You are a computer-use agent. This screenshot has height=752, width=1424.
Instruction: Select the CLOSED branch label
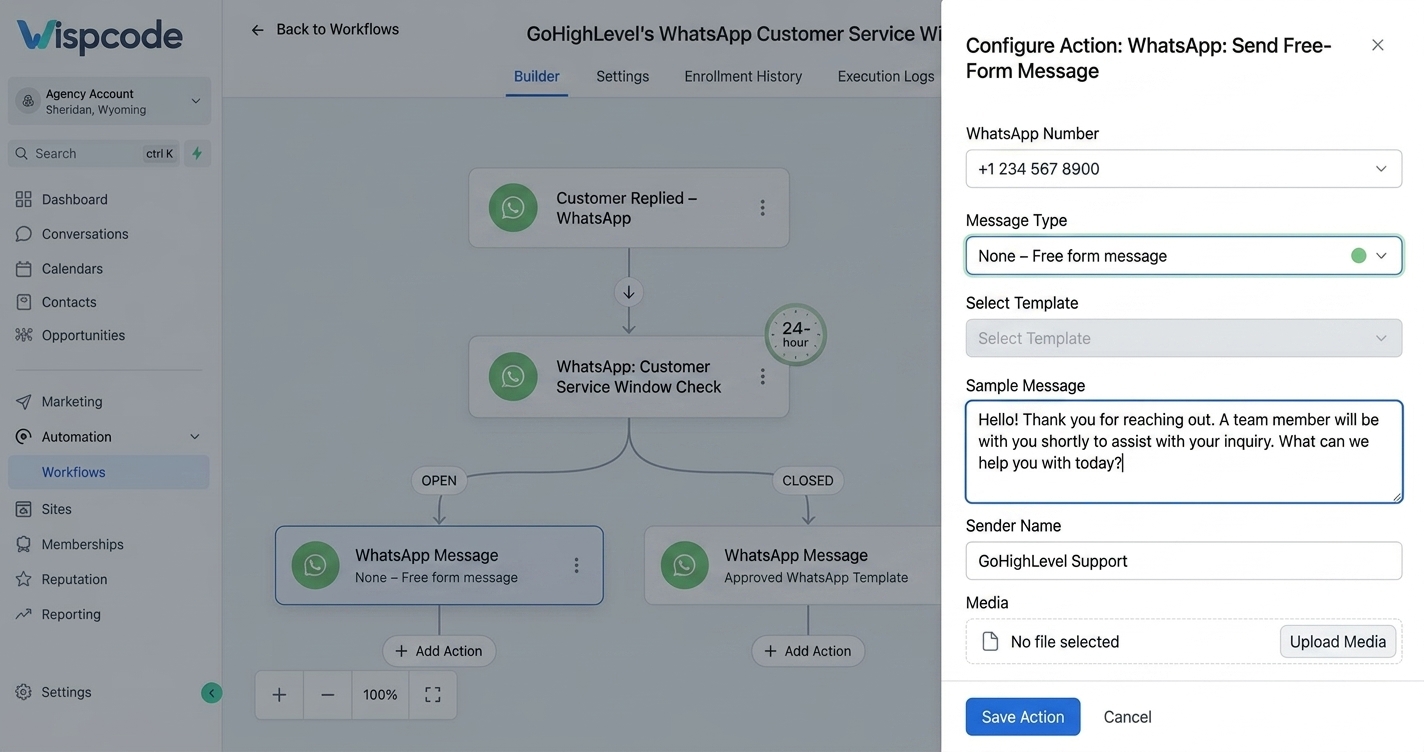pyautogui.click(x=808, y=480)
